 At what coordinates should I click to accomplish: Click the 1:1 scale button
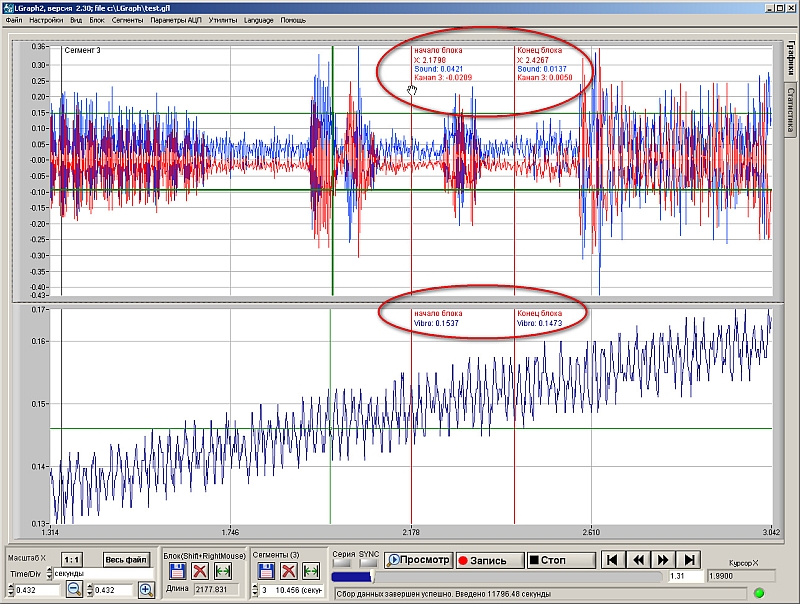click(x=72, y=560)
